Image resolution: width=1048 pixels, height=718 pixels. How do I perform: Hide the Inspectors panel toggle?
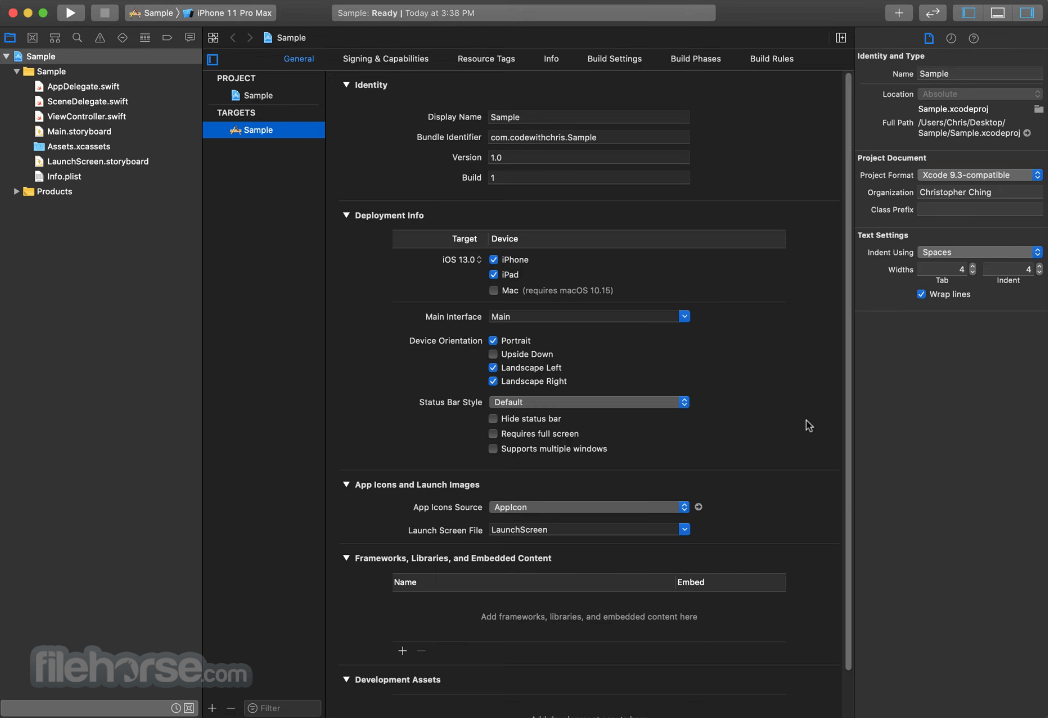pyautogui.click(x=1027, y=13)
